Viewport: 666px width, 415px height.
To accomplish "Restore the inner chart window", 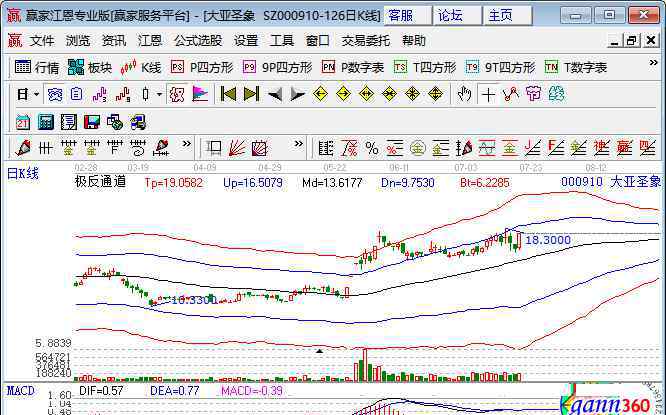I will 632,41.
